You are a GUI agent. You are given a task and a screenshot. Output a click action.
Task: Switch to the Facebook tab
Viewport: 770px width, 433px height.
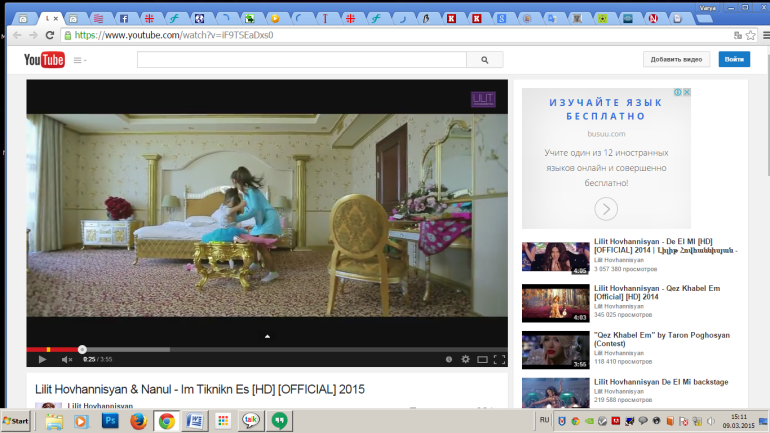124,19
